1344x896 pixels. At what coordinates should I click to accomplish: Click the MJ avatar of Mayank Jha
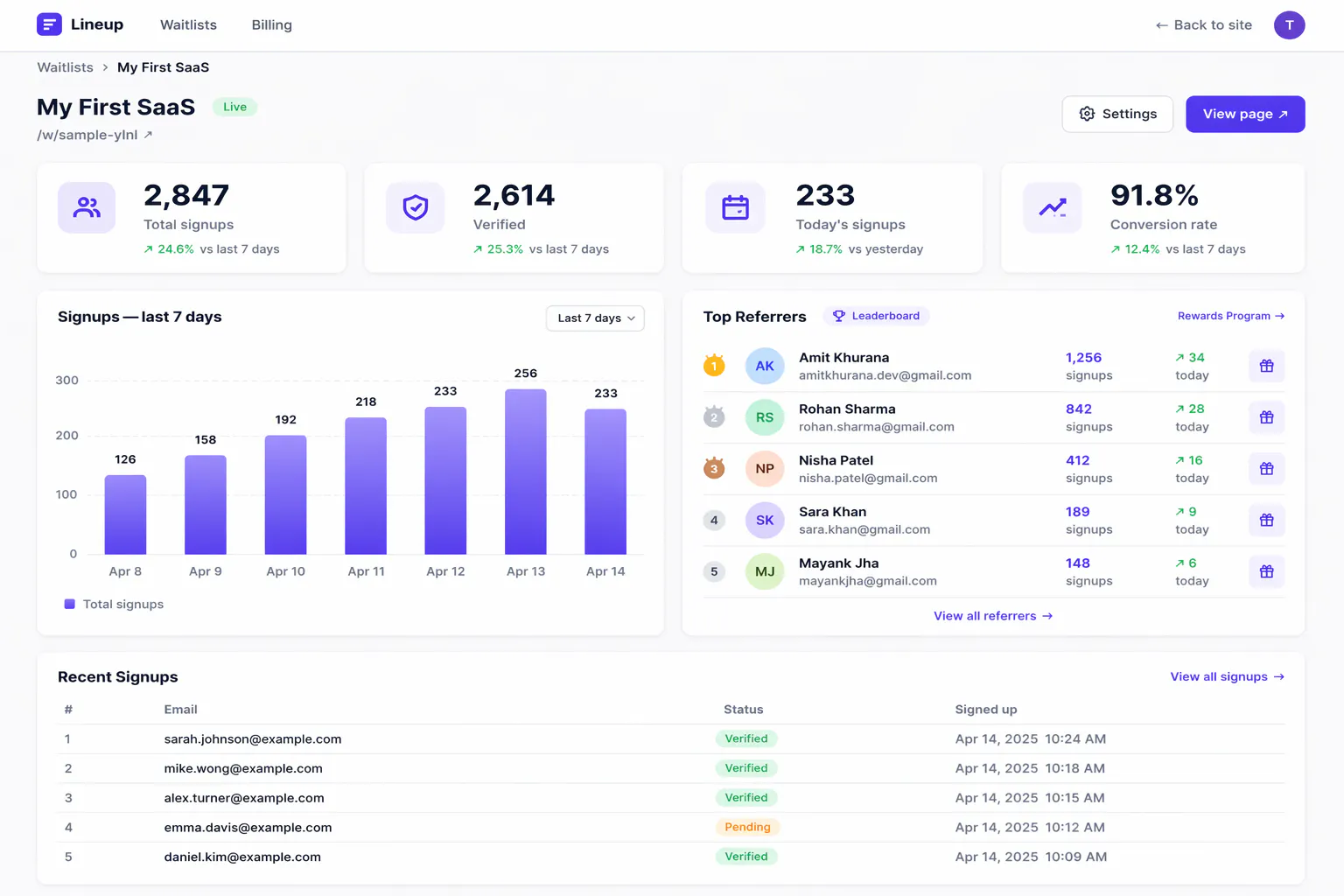click(x=765, y=571)
